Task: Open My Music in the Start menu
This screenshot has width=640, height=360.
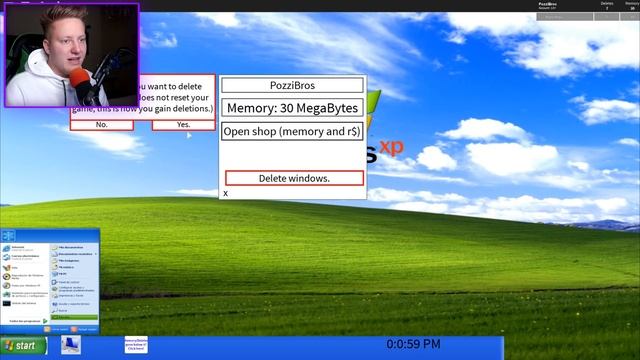Action: 64,267
